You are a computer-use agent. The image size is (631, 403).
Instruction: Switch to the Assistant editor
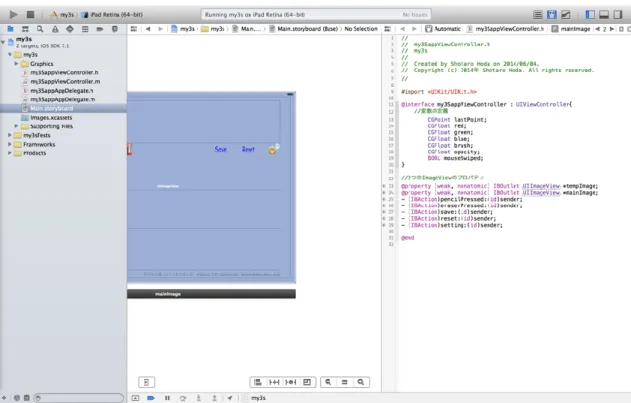click(x=552, y=15)
